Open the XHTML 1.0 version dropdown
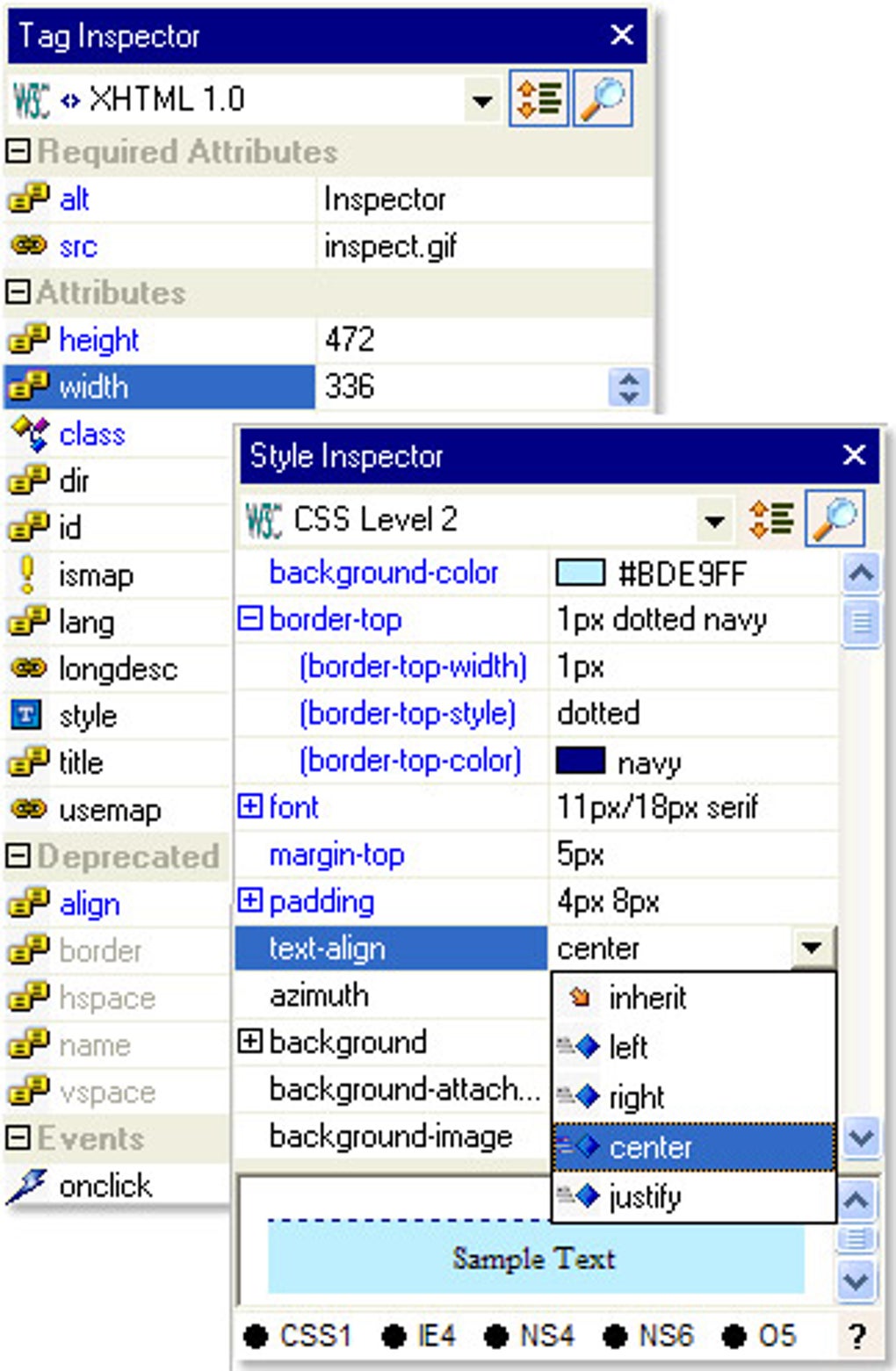The width and height of the screenshot is (896, 1371). tap(481, 99)
